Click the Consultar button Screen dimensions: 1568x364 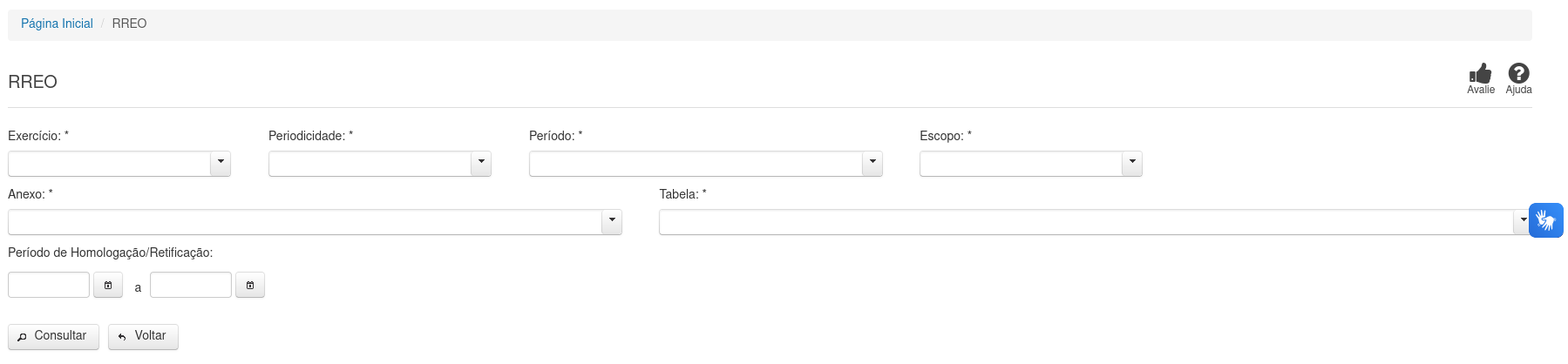tap(53, 336)
